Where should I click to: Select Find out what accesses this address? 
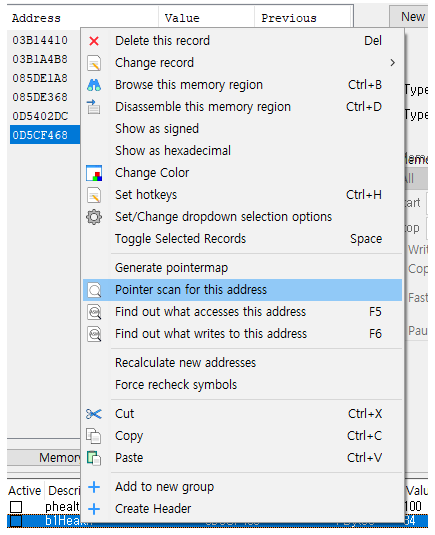pyautogui.click(x=243, y=312)
